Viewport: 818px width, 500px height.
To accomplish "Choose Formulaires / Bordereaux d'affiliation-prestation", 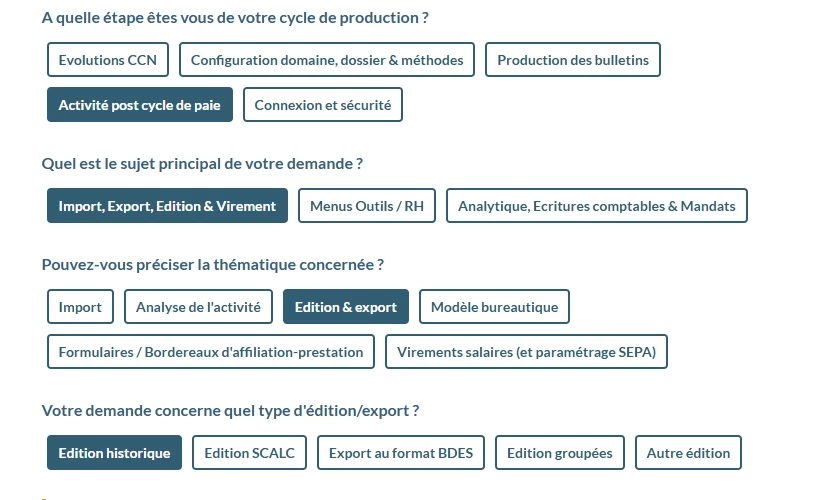I will pos(211,352).
